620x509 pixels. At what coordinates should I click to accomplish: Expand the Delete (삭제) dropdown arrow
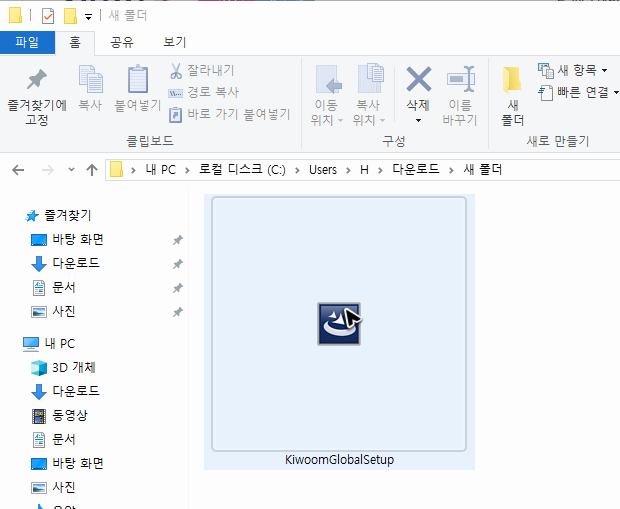pos(418,120)
